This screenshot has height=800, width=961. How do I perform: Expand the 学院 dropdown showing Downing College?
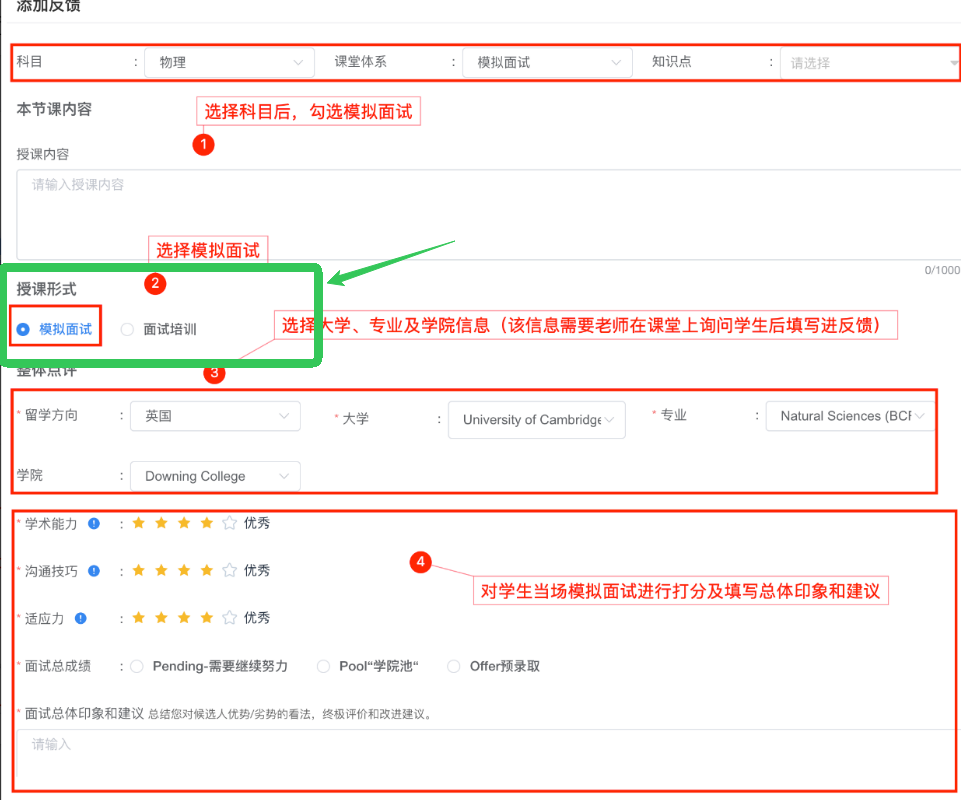pos(214,476)
